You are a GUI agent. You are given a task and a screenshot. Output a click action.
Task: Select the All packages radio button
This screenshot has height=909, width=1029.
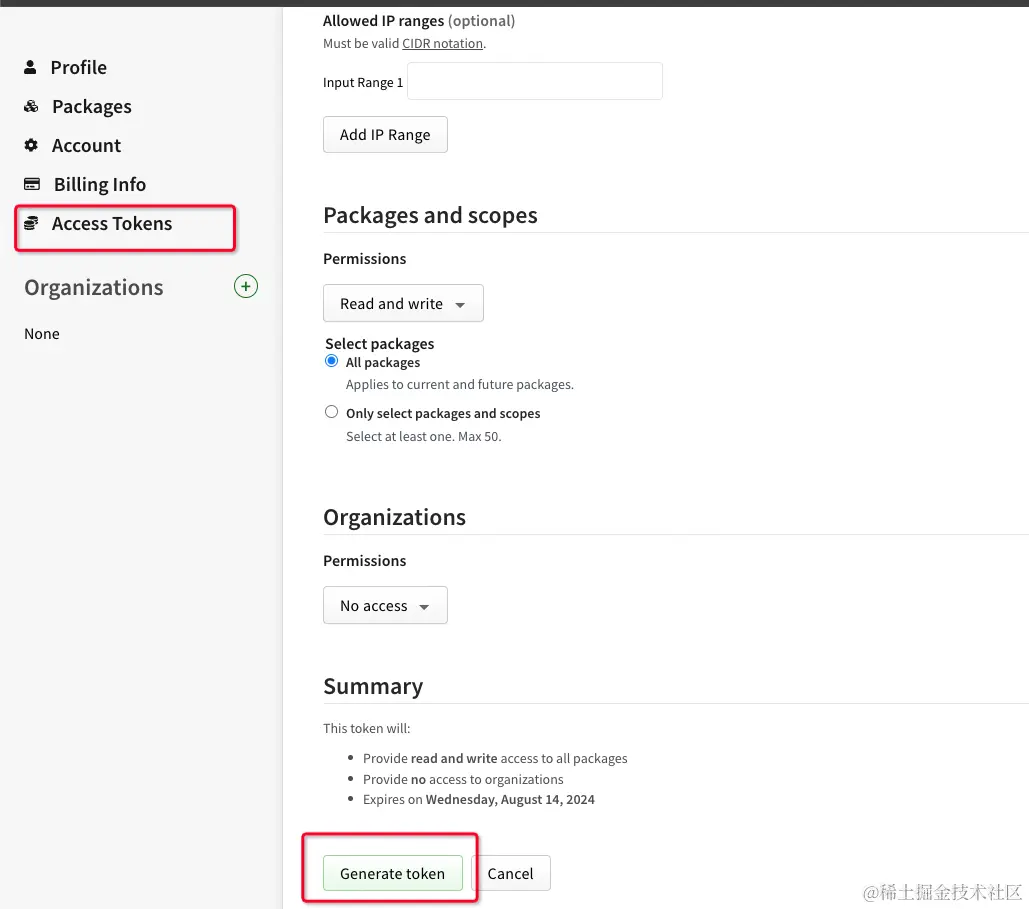click(332, 361)
